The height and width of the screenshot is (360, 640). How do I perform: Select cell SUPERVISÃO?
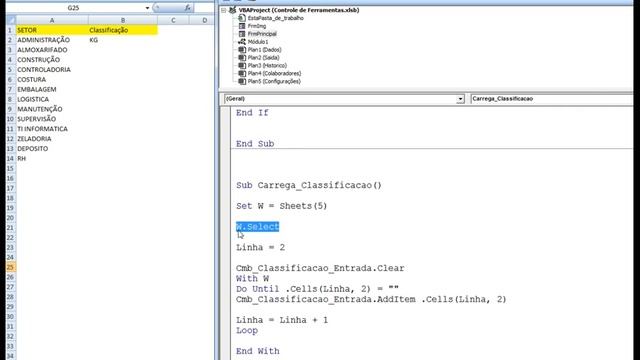pyautogui.click(x=52, y=119)
